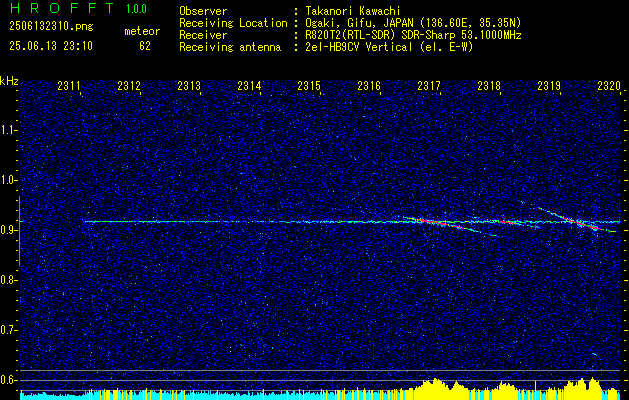The width and height of the screenshot is (629, 400).
Task: Click the 2318 time axis marker
Action: tap(489, 85)
